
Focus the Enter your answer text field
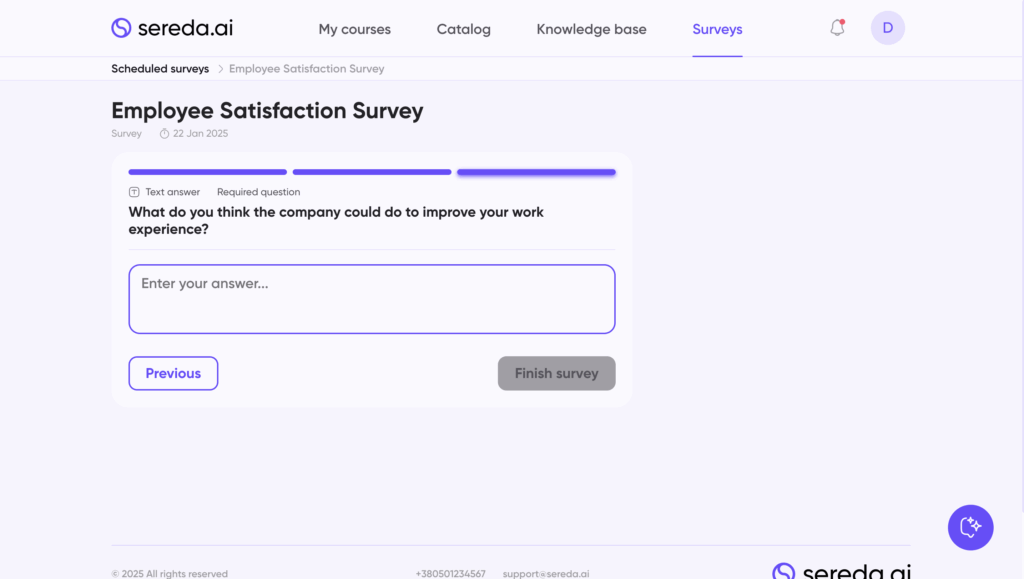coord(372,299)
